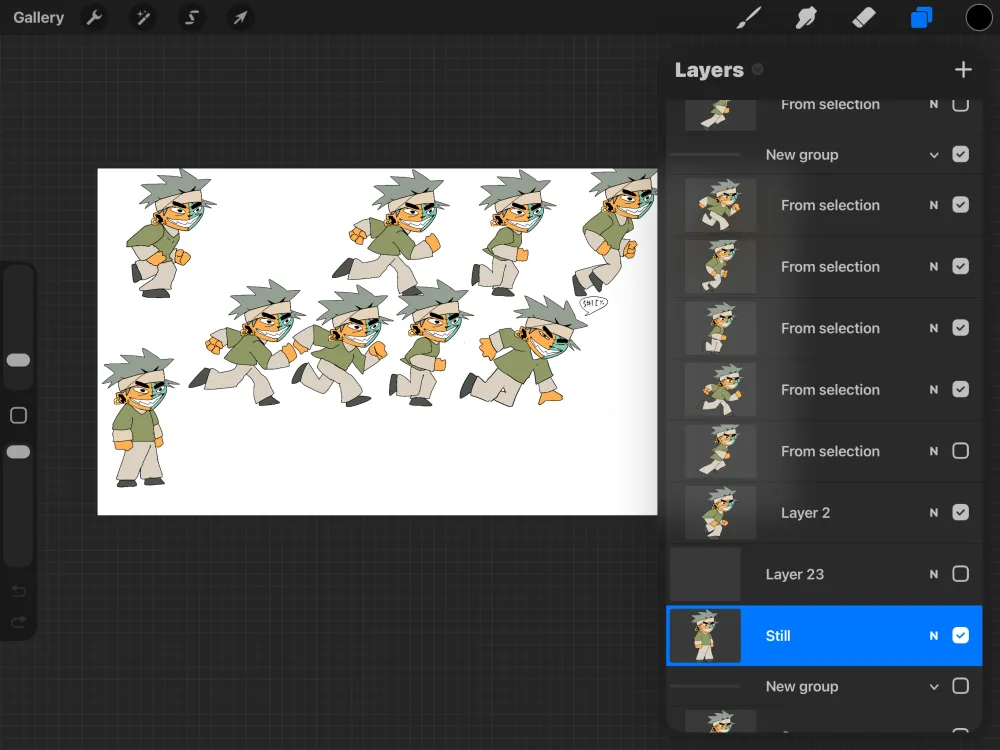Click the square modifier button on sidebar
Image resolution: width=1000 pixels, height=750 pixels.
click(x=18, y=416)
